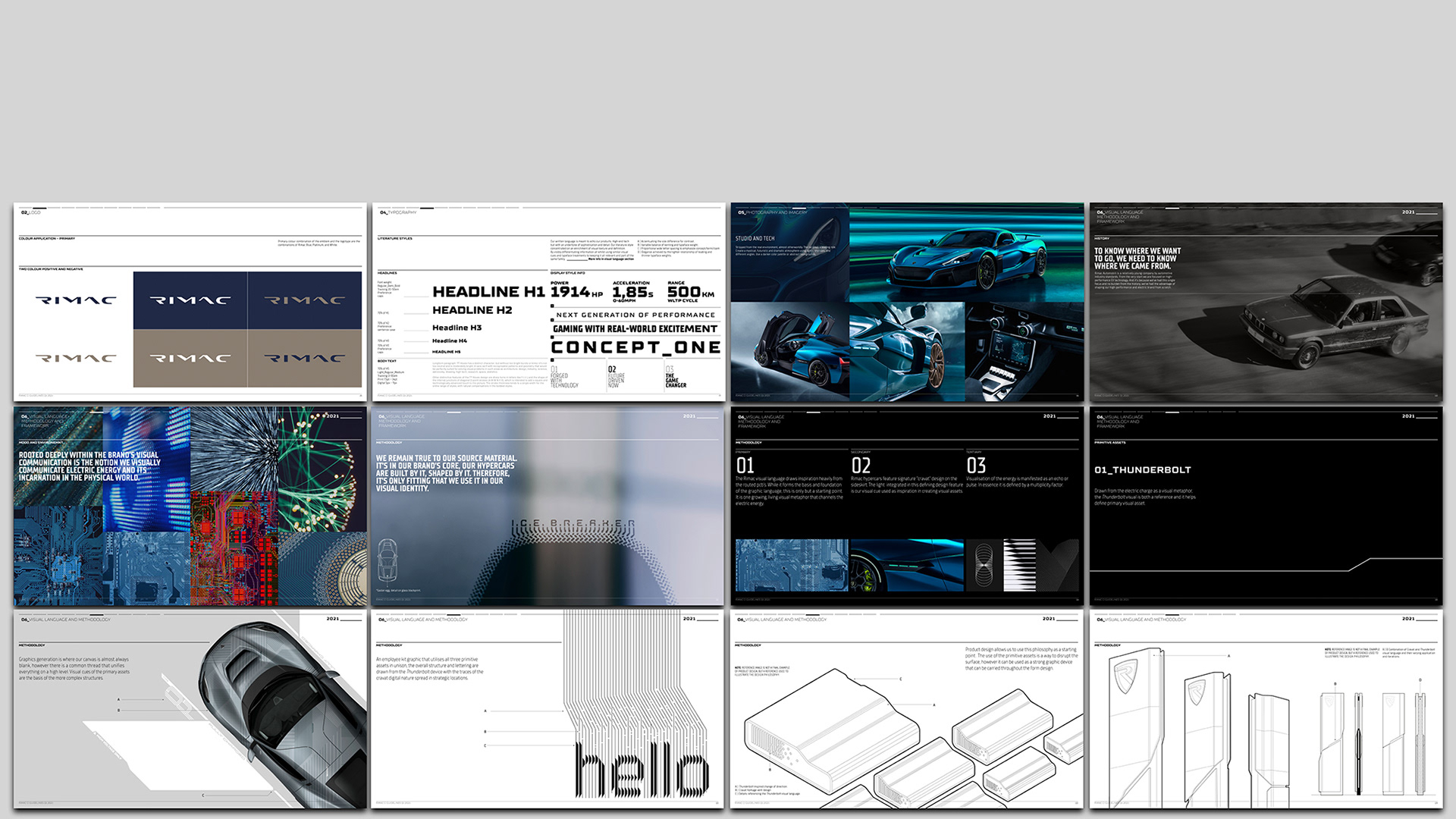1456x819 pixels.
Task: Click 'TO KNOW WHERE WE WANT TO GO' heading
Action: tap(1137, 259)
